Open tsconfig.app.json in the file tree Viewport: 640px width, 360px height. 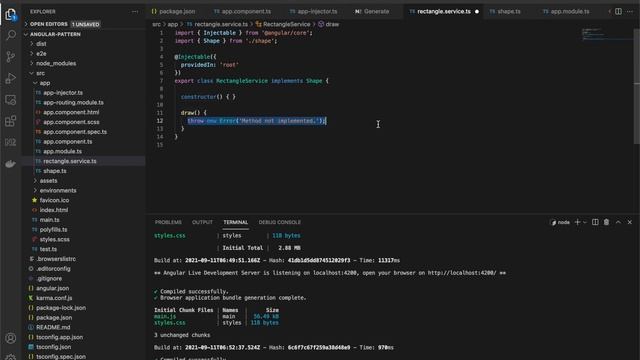[60, 337]
